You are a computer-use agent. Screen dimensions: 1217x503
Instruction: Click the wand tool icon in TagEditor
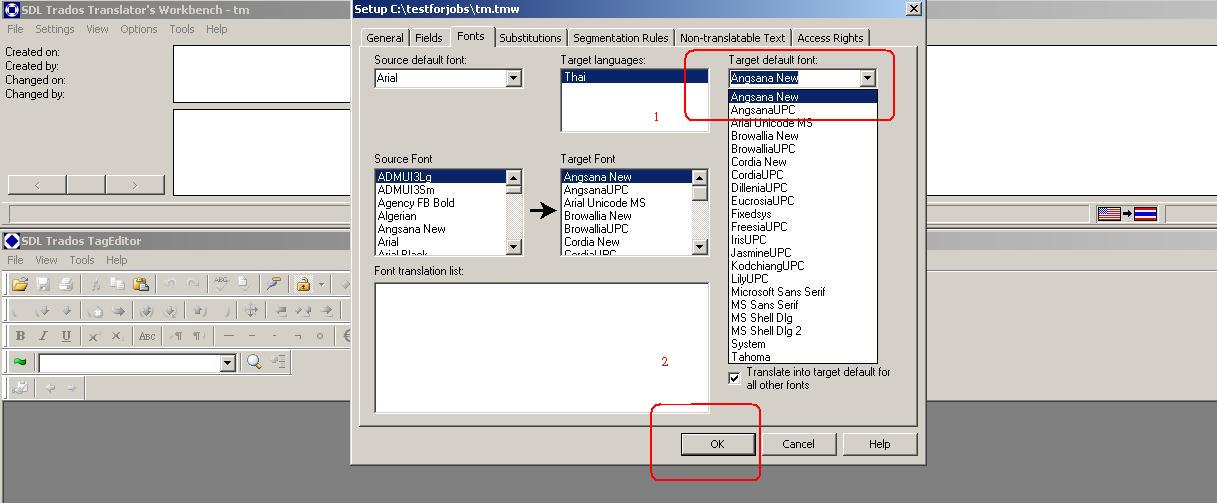[273, 285]
